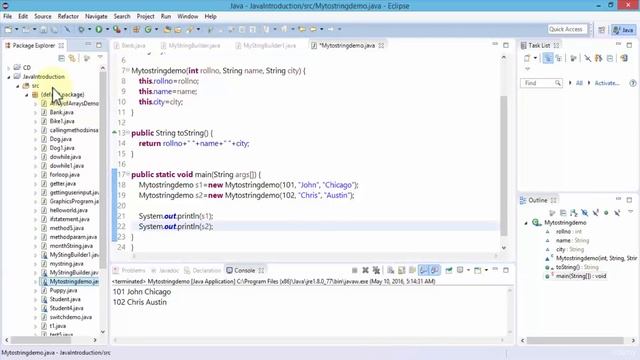
Task: Toggle Link with Editor in Package Explorer
Action: tap(72, 58)
